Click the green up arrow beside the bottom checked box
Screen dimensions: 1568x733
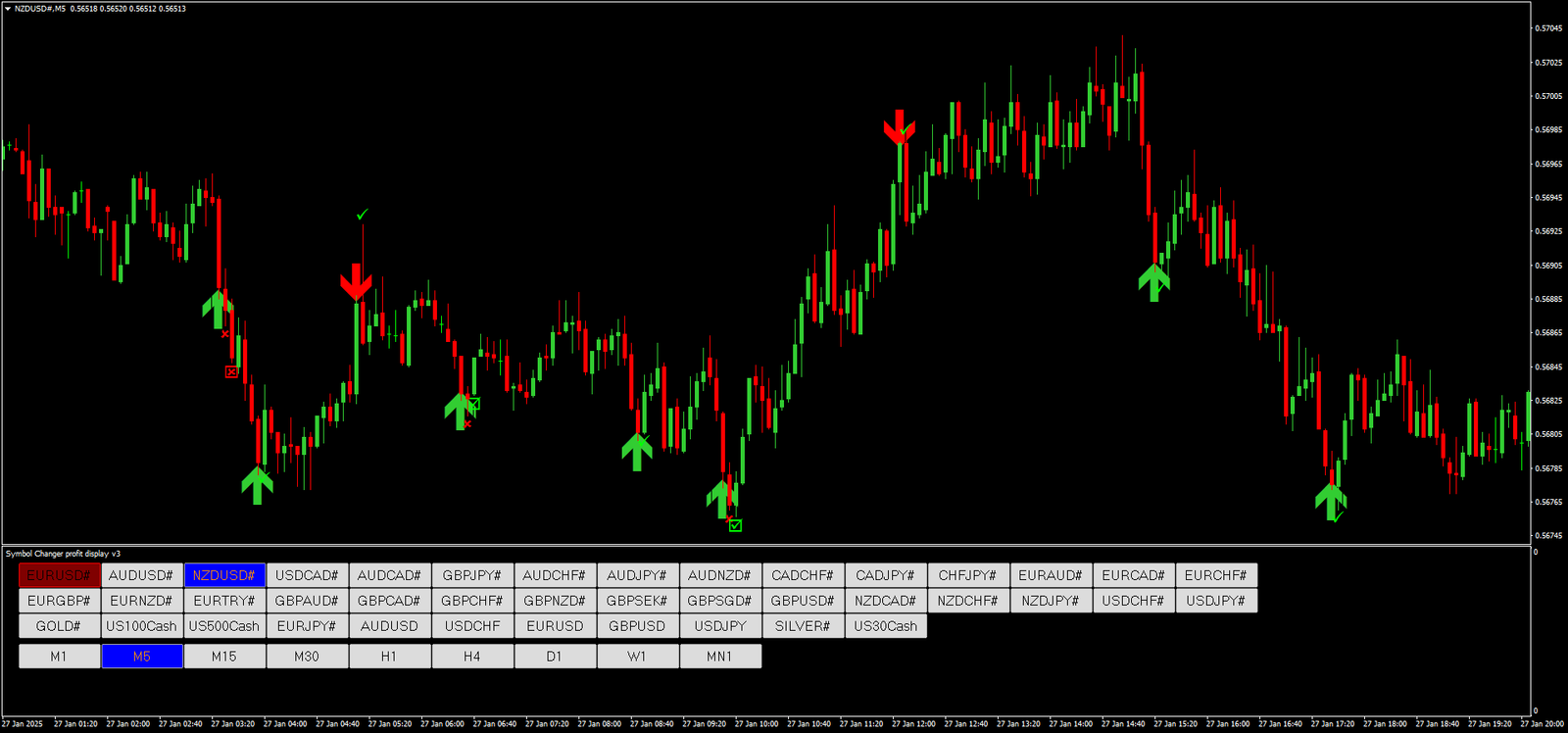(x=720, y=498)
